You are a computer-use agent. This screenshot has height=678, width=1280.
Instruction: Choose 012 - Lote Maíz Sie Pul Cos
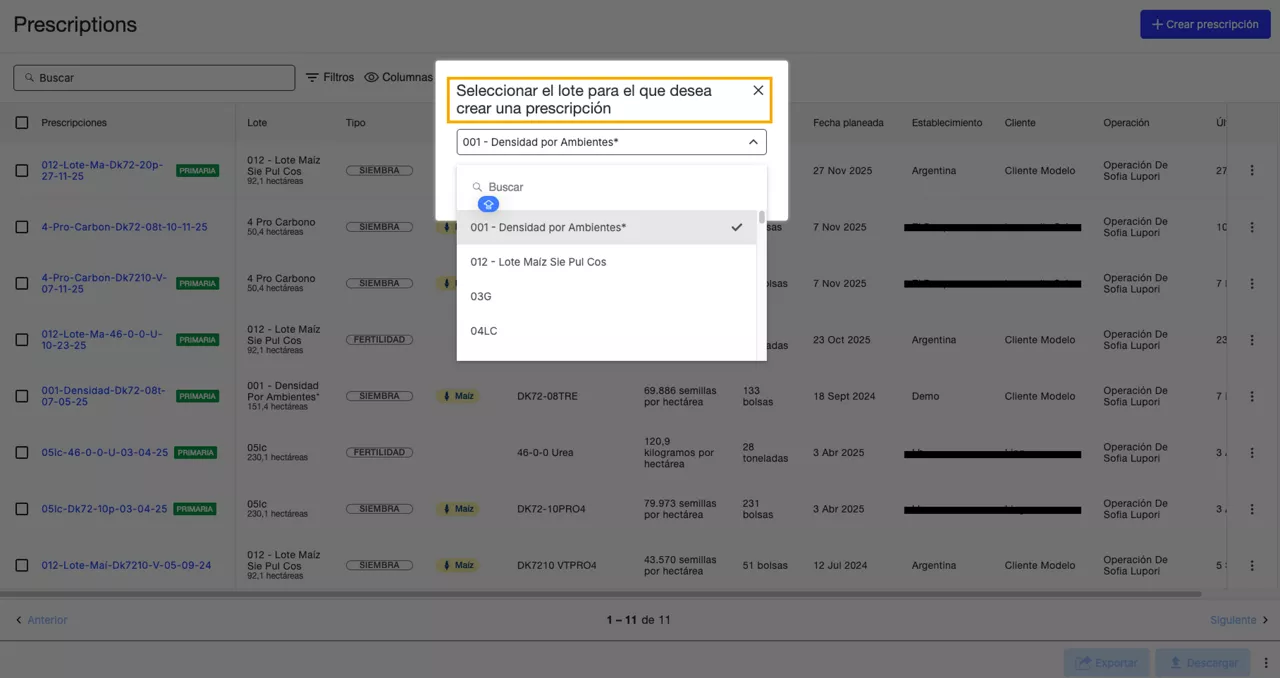point(538,262)
